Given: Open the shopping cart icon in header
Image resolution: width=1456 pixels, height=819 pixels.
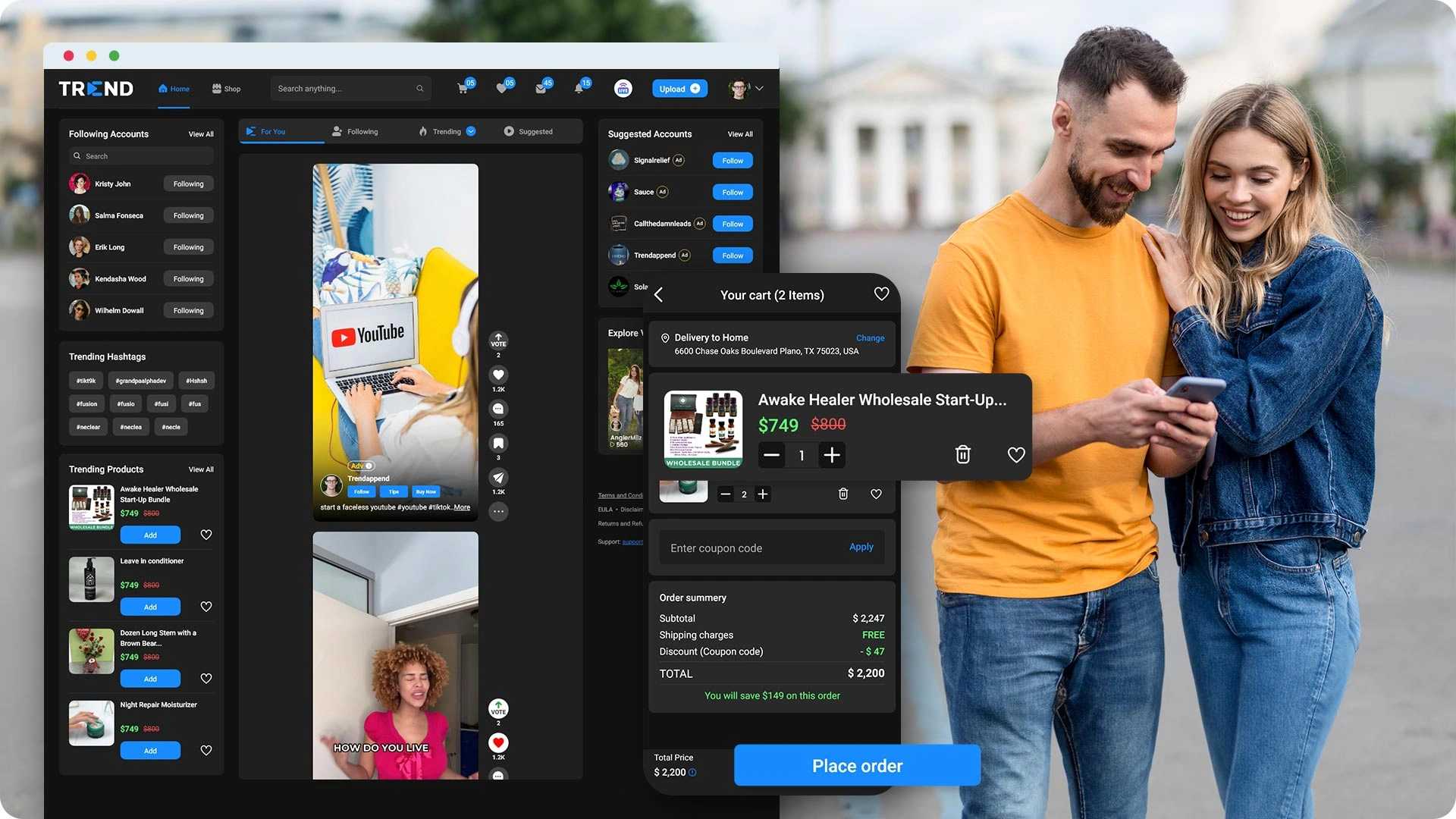Looking at the screenshot, I should point(463,89).
